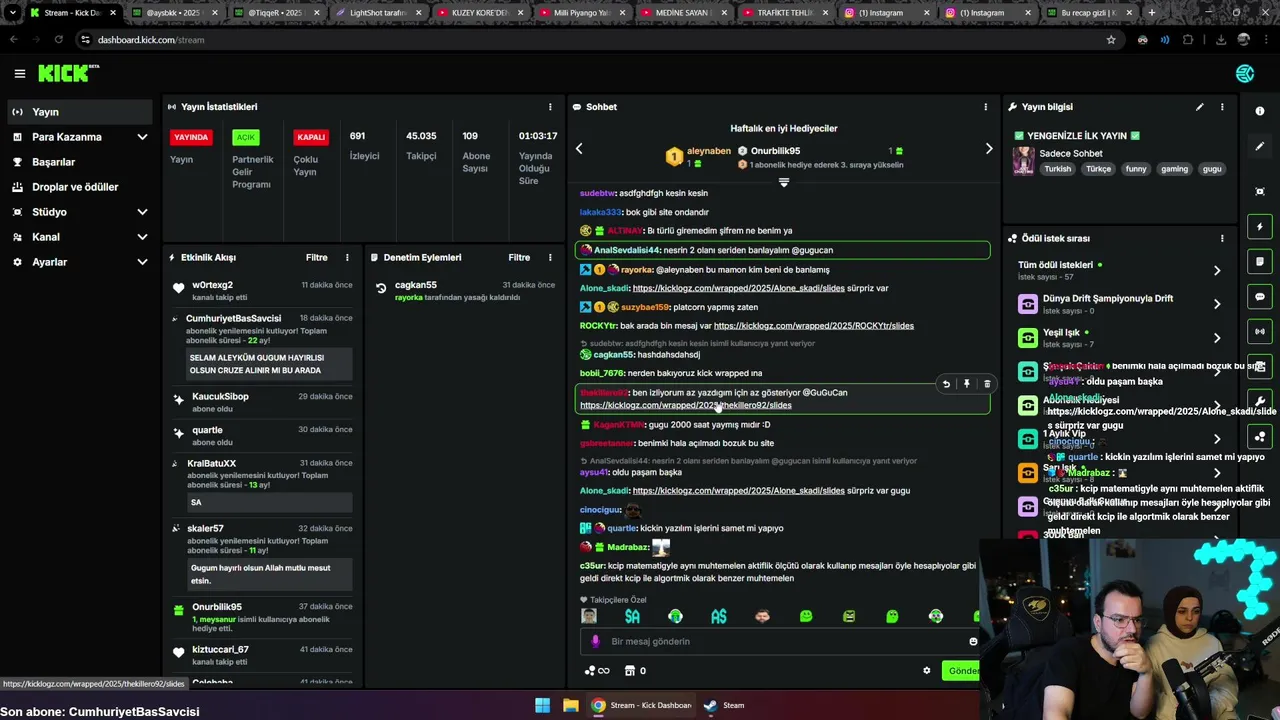Click the note page icon in right toolbar

[x=1260, y=262]
